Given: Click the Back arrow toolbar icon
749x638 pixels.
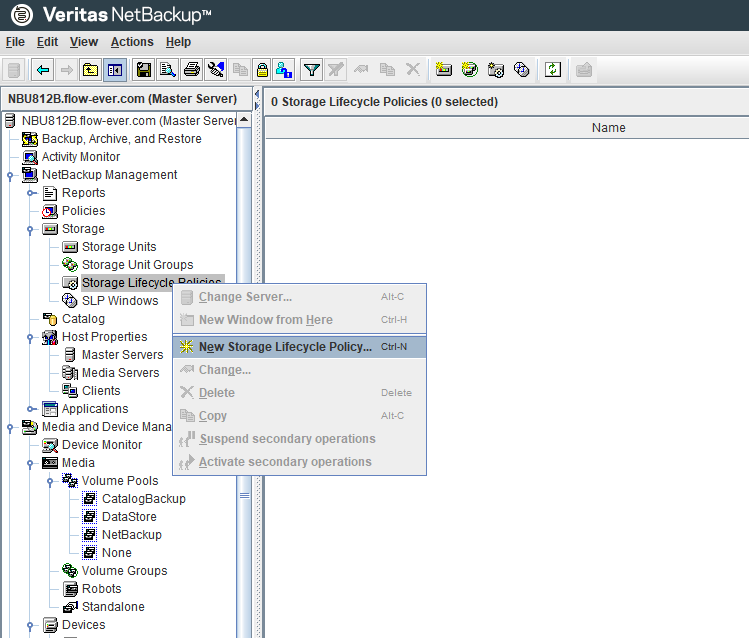Looking at the screenshot, I should click(x=43, y=70).
